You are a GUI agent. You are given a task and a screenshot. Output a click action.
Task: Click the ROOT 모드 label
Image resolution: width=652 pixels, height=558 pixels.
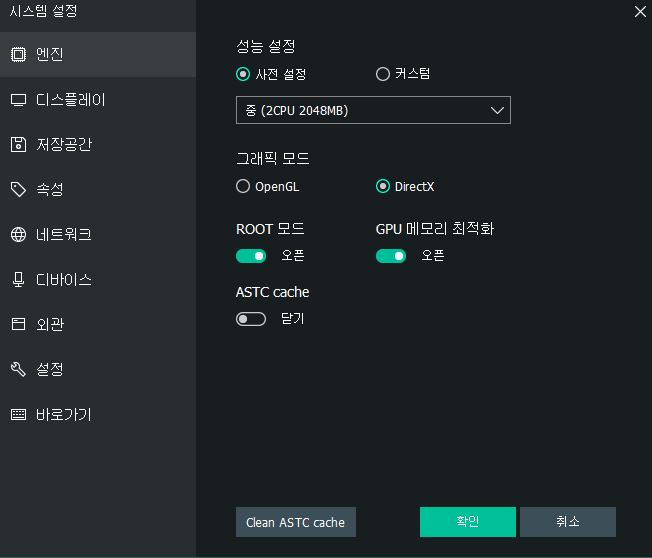coord(270,229)
